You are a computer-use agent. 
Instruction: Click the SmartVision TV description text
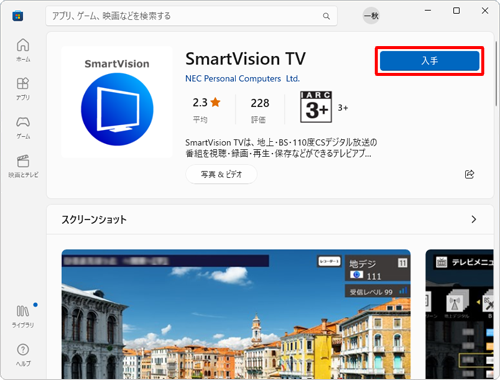(281, 148)
